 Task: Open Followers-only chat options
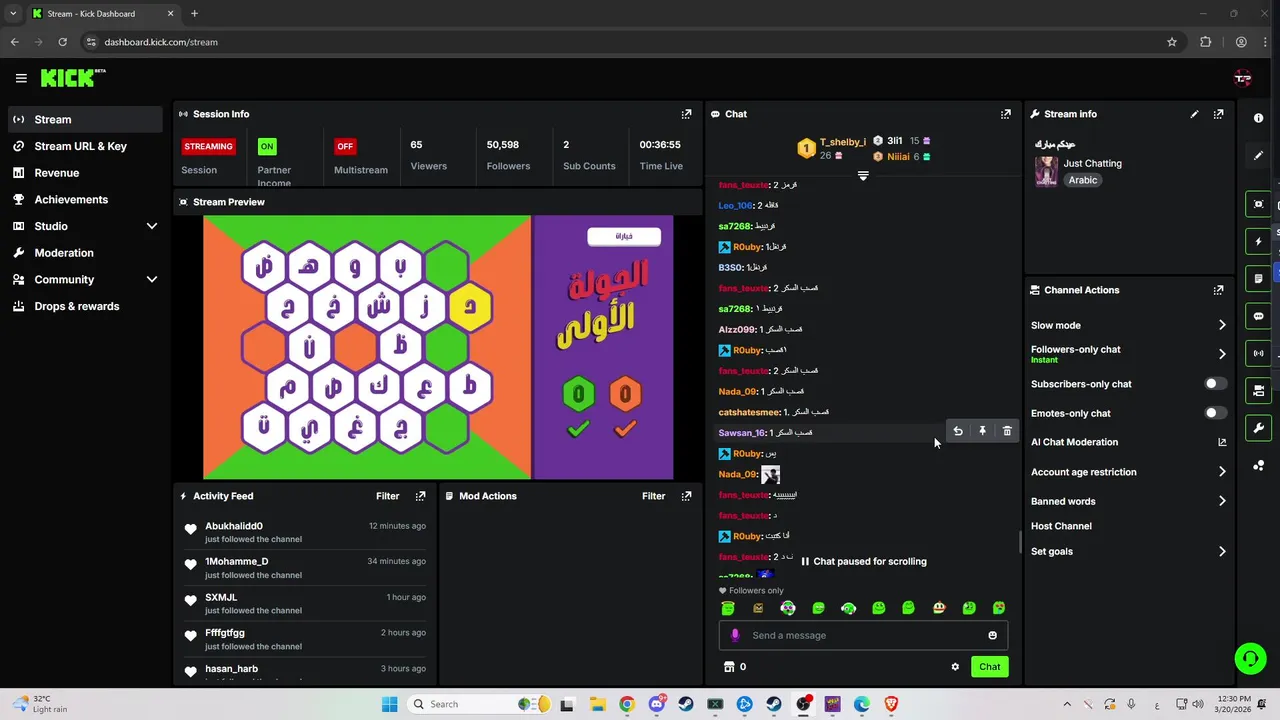1128,354
